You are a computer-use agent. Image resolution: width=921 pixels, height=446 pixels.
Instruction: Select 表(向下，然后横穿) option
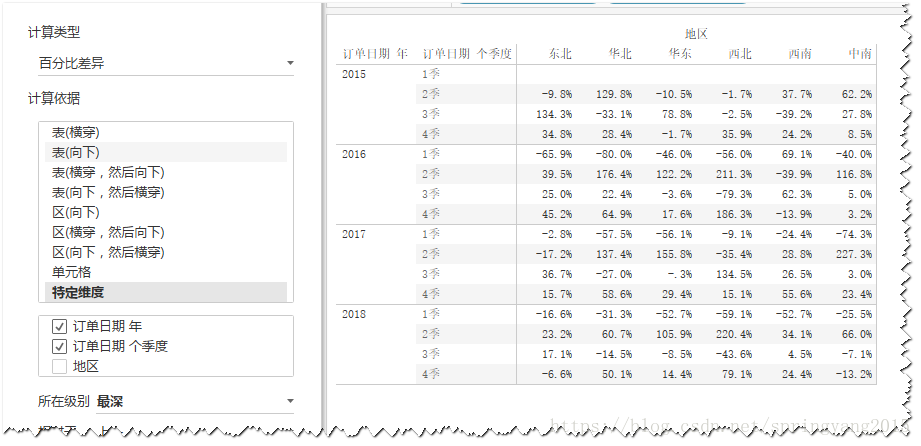(166, 192)
